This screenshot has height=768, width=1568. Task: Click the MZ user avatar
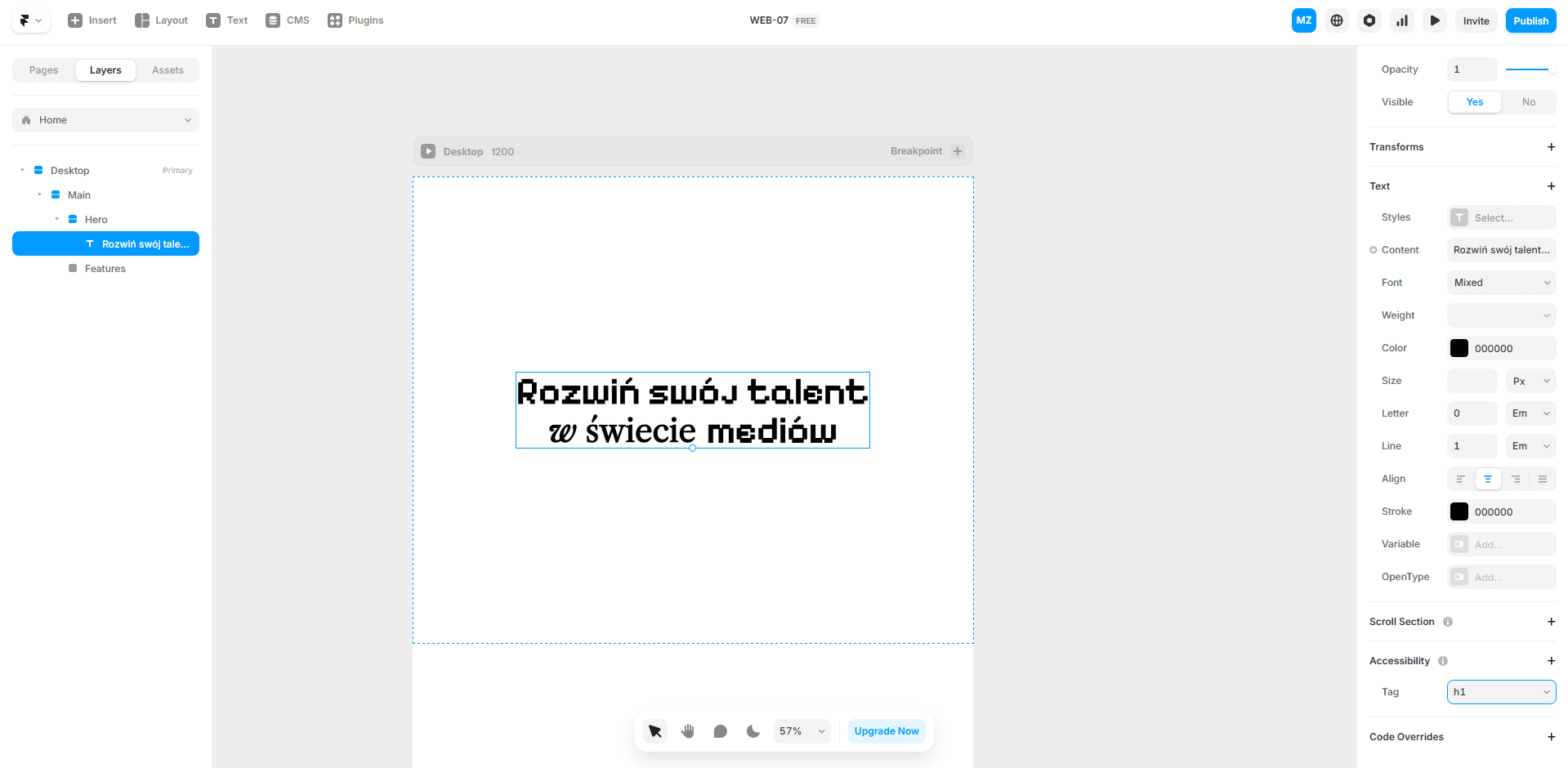point(1304,20)
